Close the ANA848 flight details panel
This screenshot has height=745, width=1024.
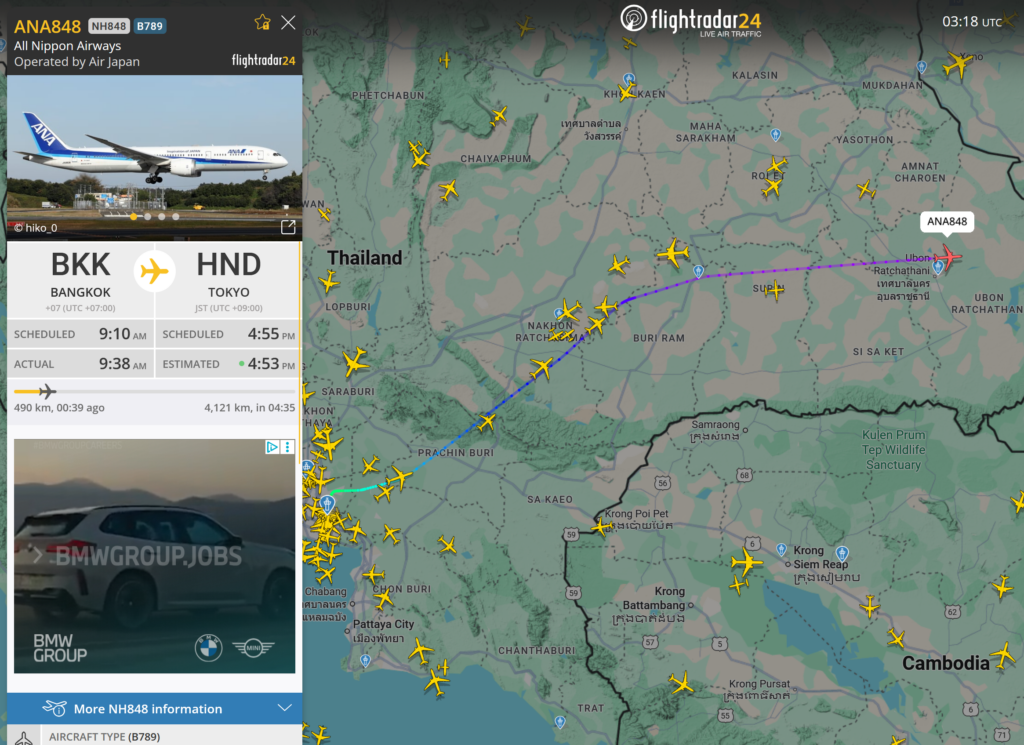click(288, 22)
